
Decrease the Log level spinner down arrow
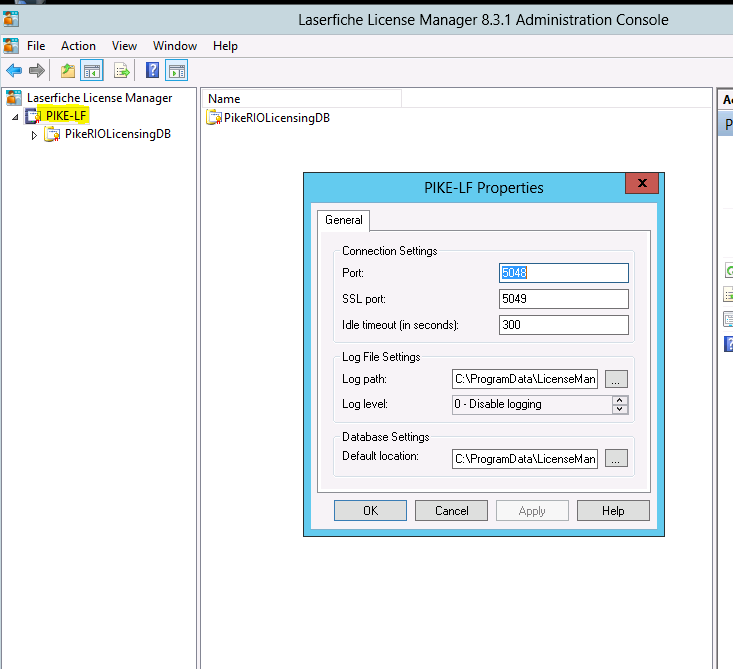pos(620,409)
